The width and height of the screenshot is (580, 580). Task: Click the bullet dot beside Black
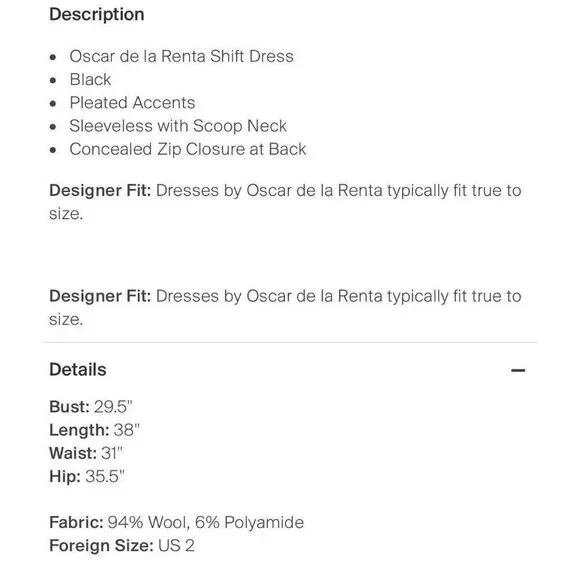coord(53,81)
